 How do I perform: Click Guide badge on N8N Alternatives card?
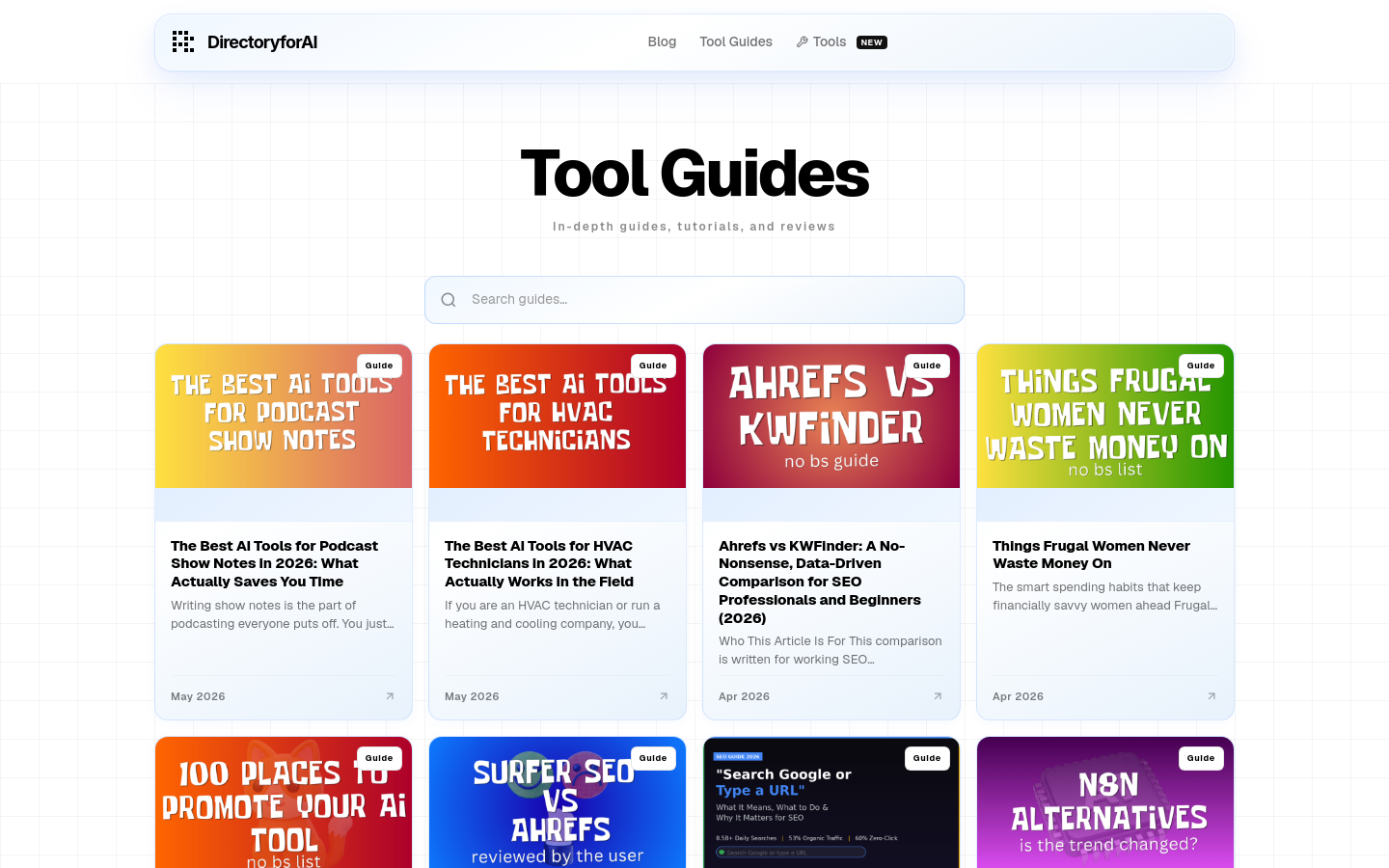click(x=1201, y=758)
